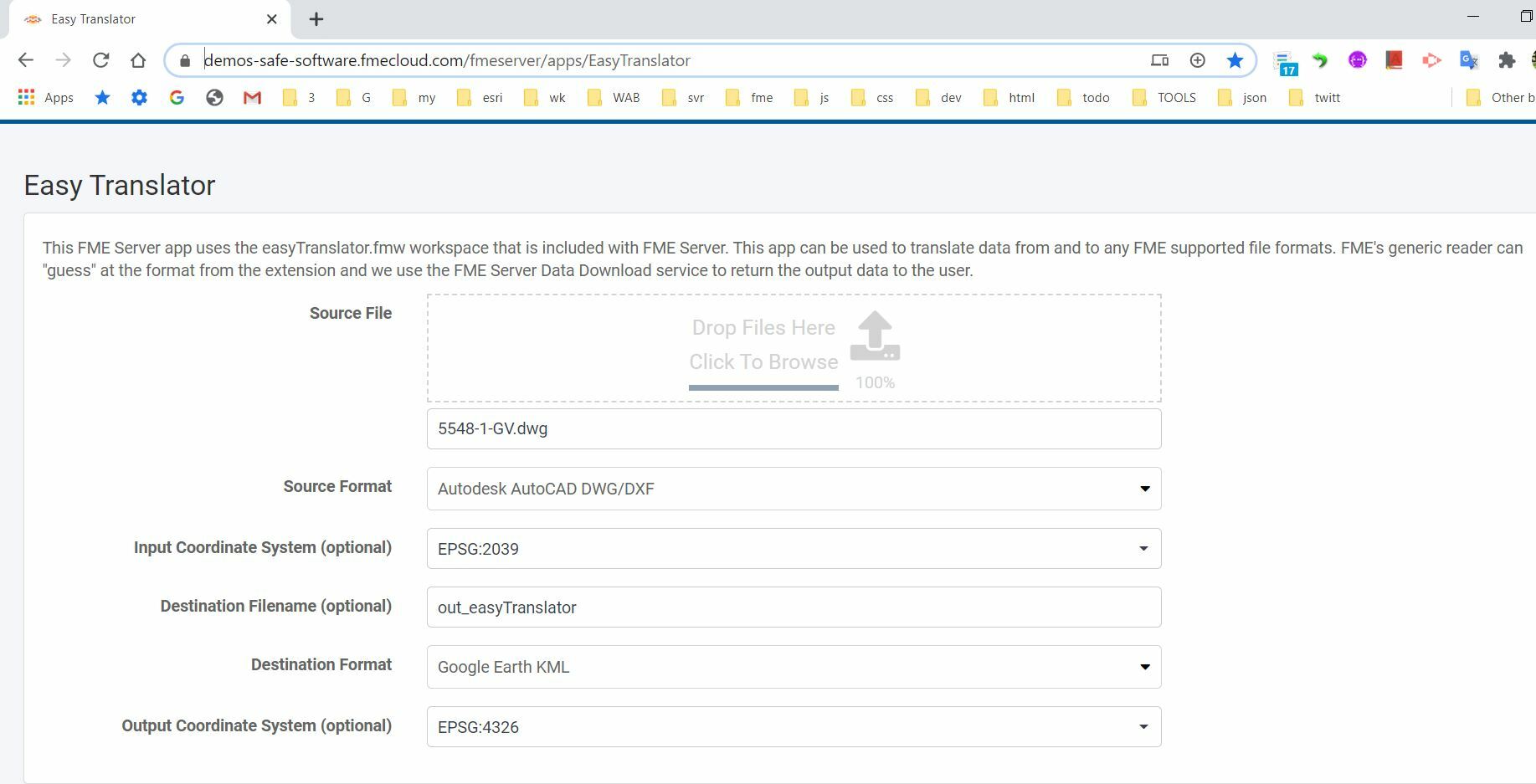Toggle the bookmark star for this page

point(1235,60)
